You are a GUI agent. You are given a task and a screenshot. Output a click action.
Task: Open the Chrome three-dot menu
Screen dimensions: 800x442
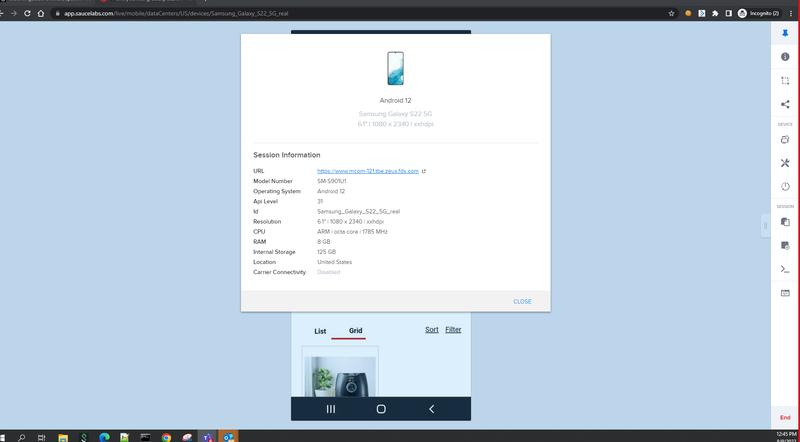click(791, 13)
